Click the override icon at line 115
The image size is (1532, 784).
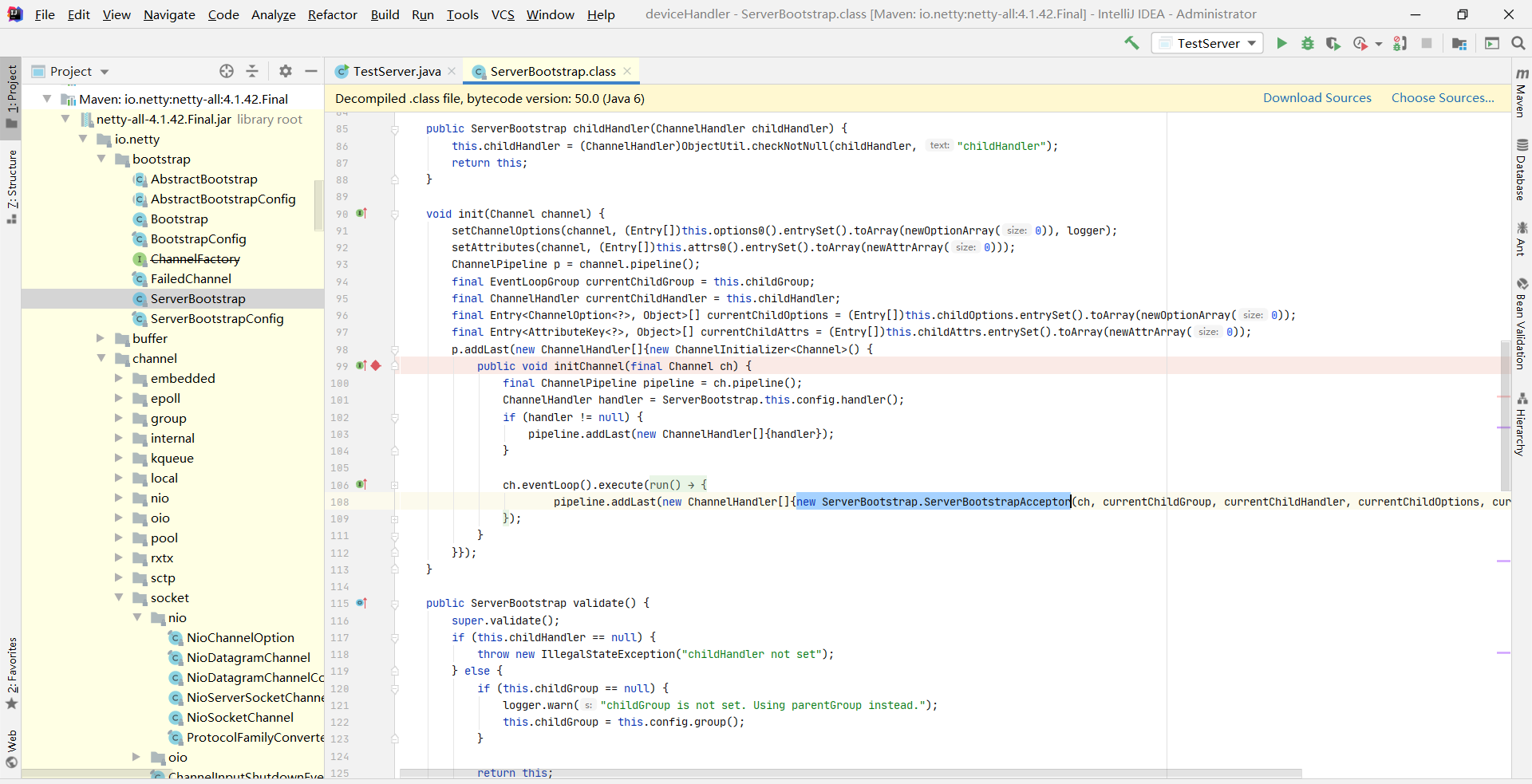(x=361, y=603)
